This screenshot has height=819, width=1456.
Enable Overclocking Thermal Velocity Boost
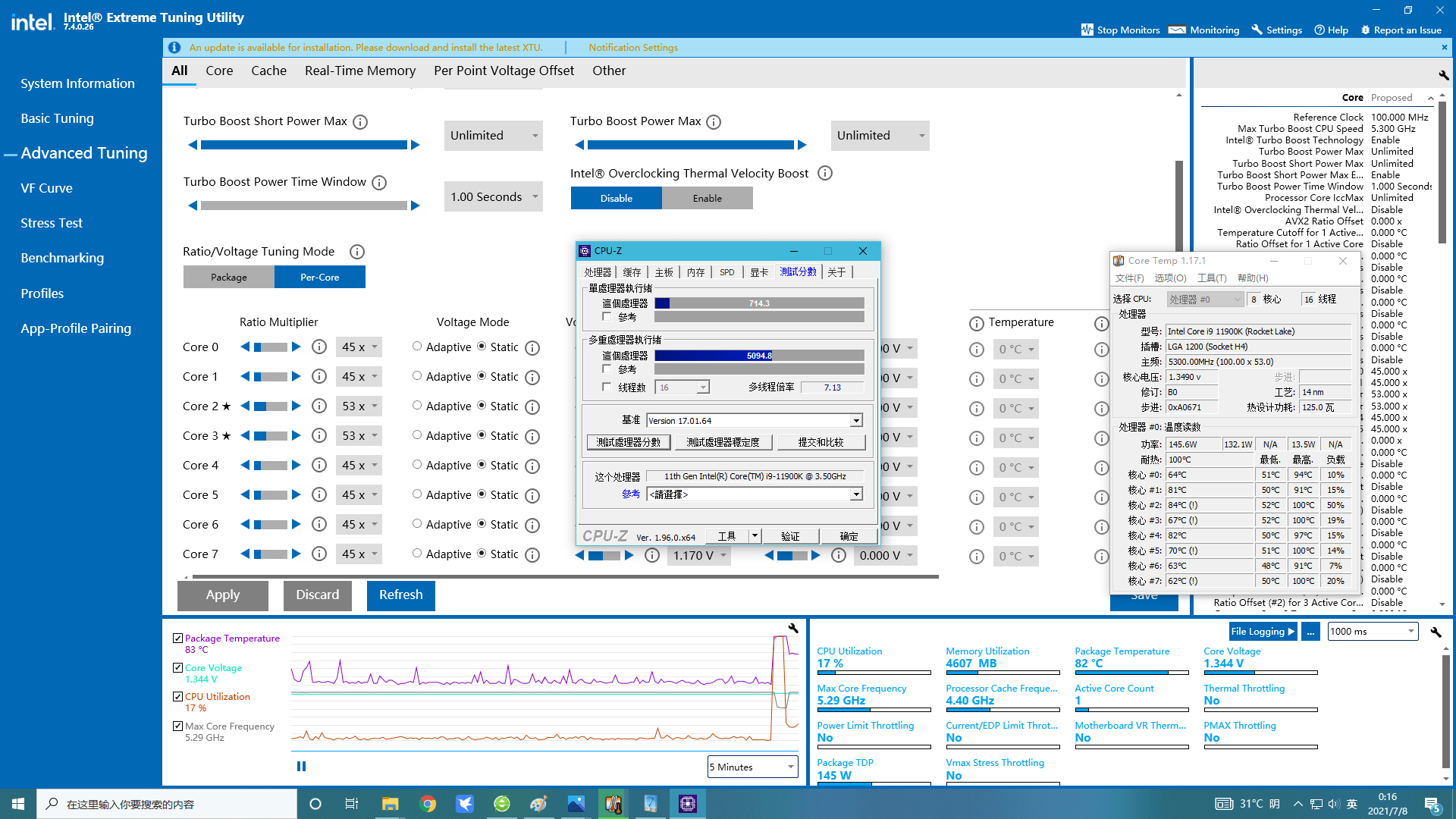708,198
